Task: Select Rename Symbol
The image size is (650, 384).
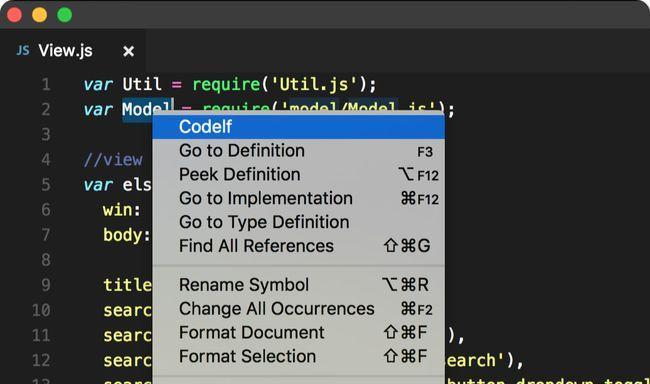Action: [x=298, y=285]
